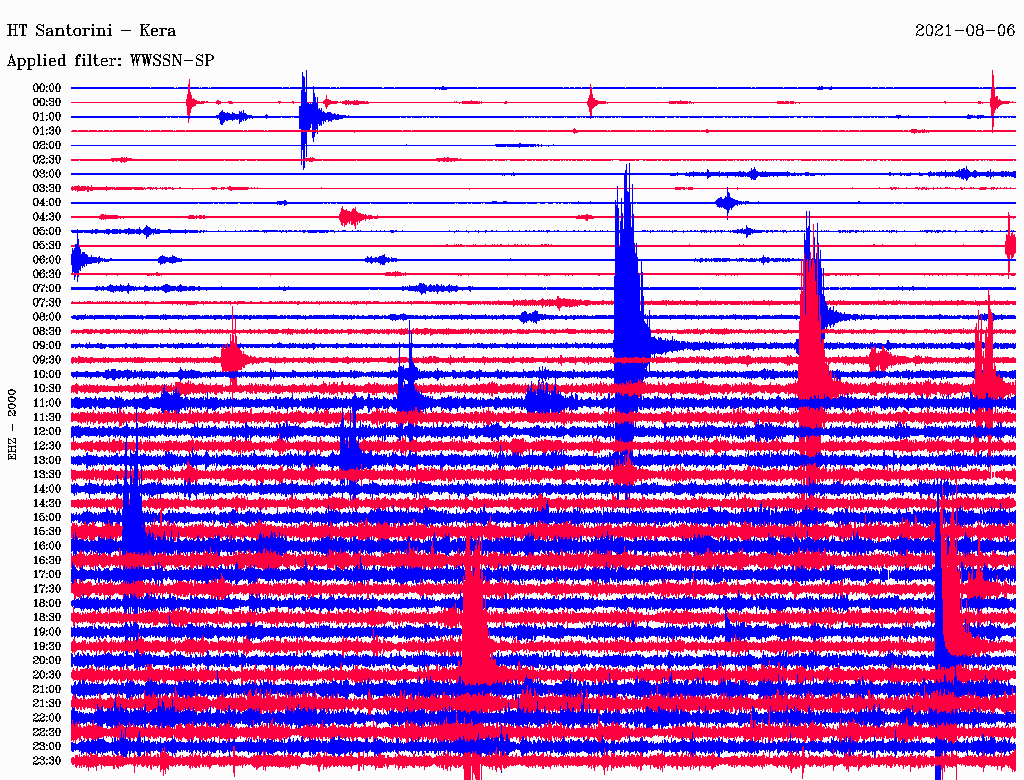Select the 14:30 time label
The width and height of the screenshot is (1024, 780).
tap(47, 503)
